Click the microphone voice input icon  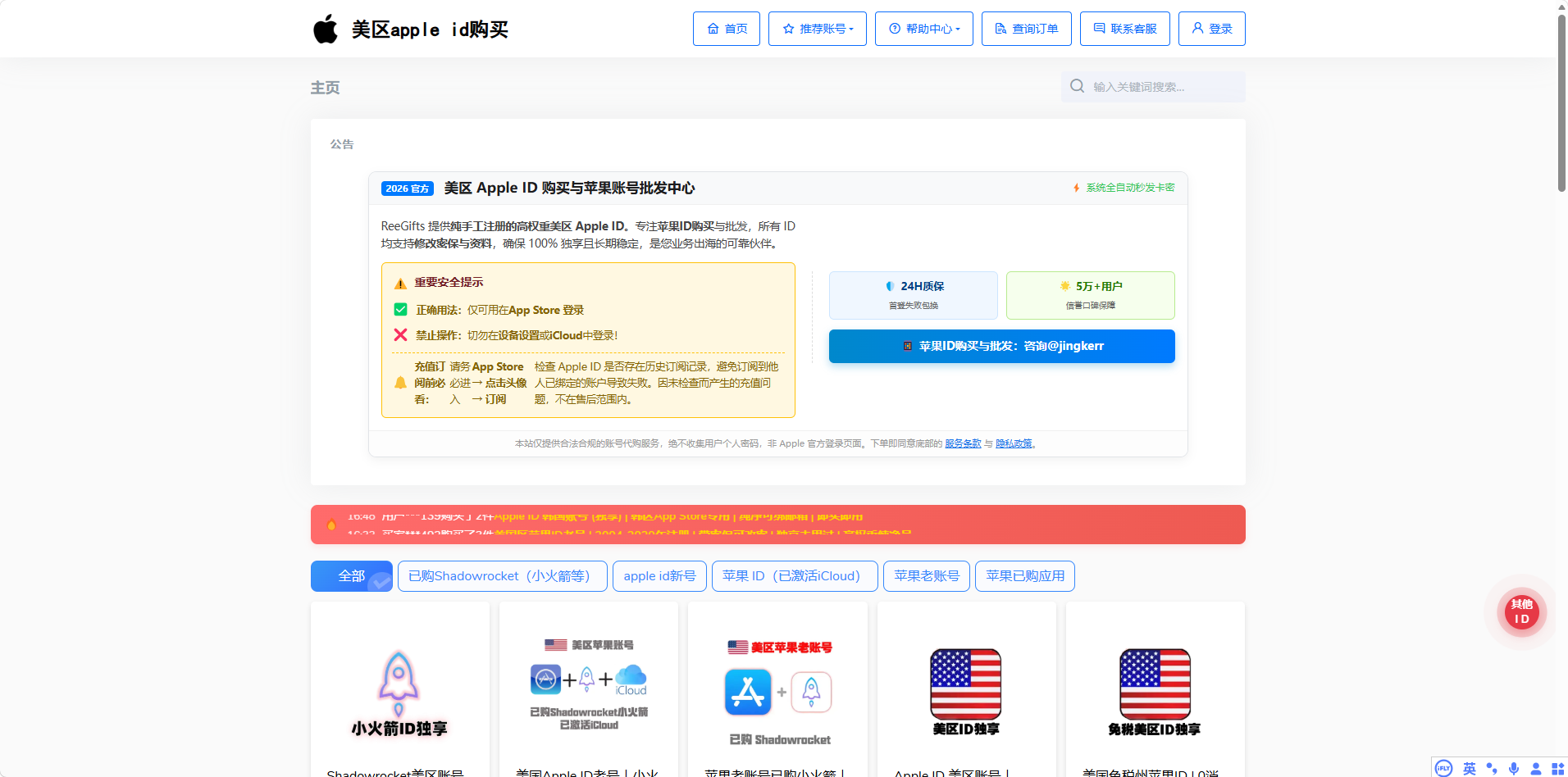point(1514,768)
